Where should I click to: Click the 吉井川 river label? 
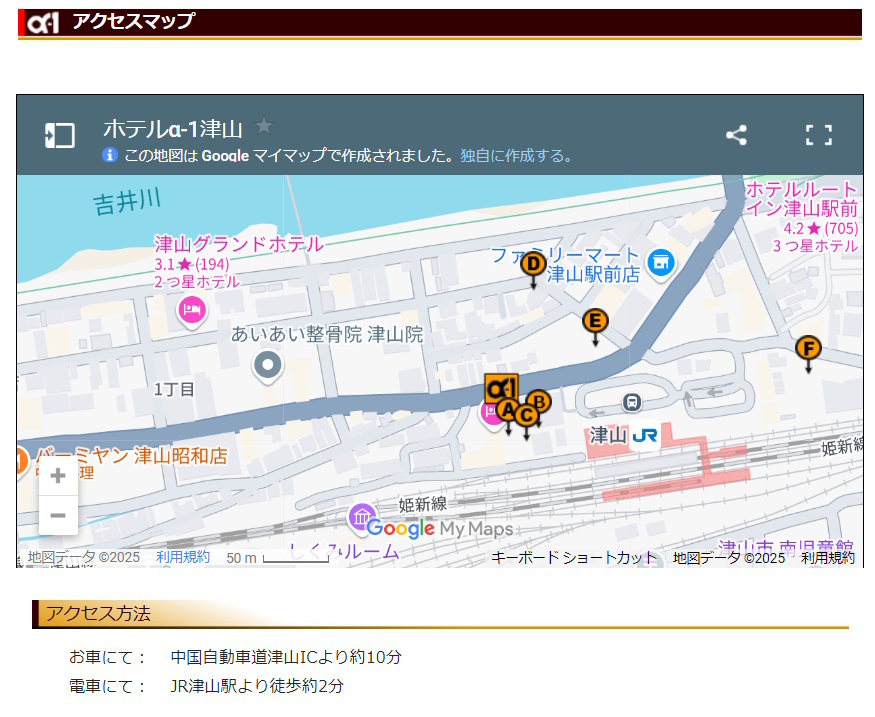[x=127, y=201]
